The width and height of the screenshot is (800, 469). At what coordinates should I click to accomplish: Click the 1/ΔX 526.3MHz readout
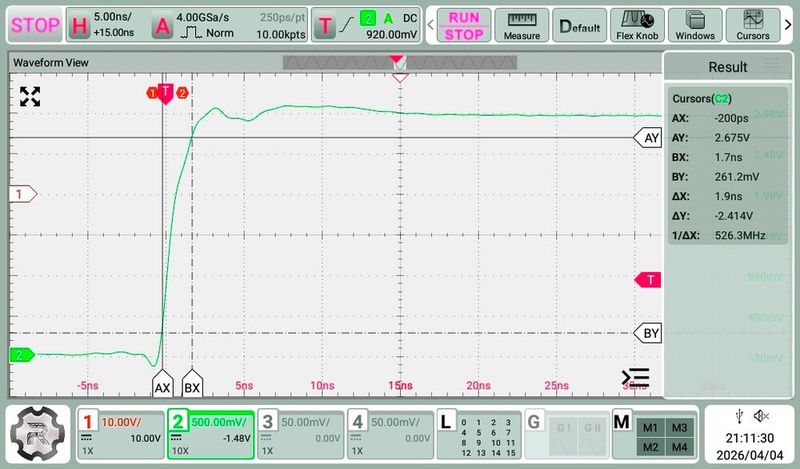(718, 235)
